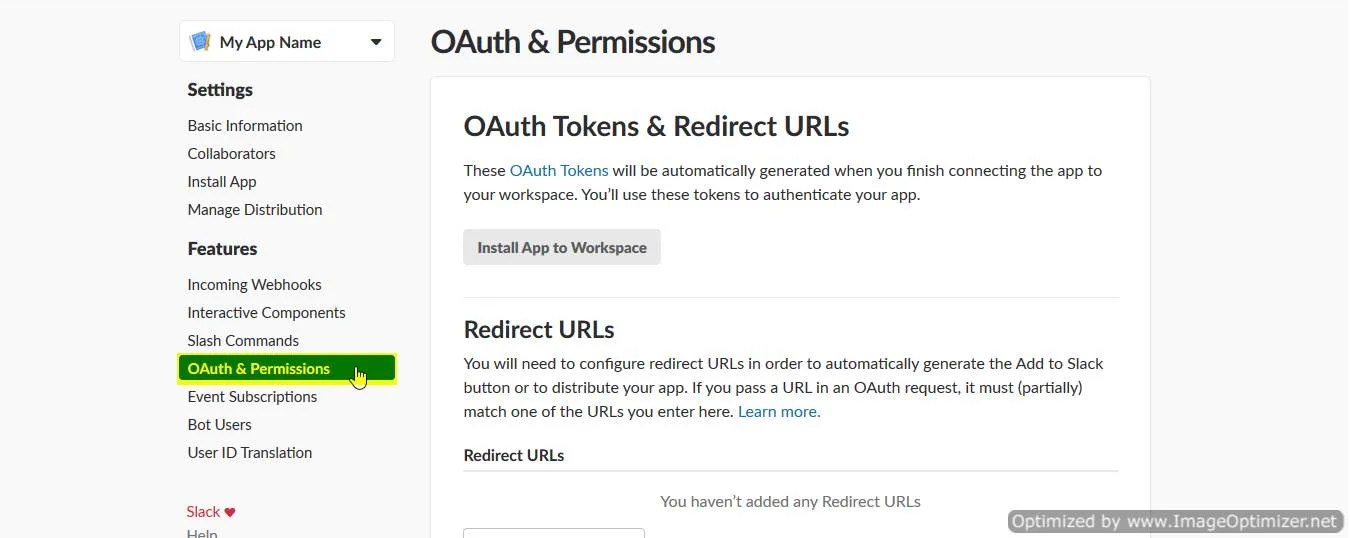Select OAuth & Permissions in sidebar
1350x538 pixels.
pos(259,369)
